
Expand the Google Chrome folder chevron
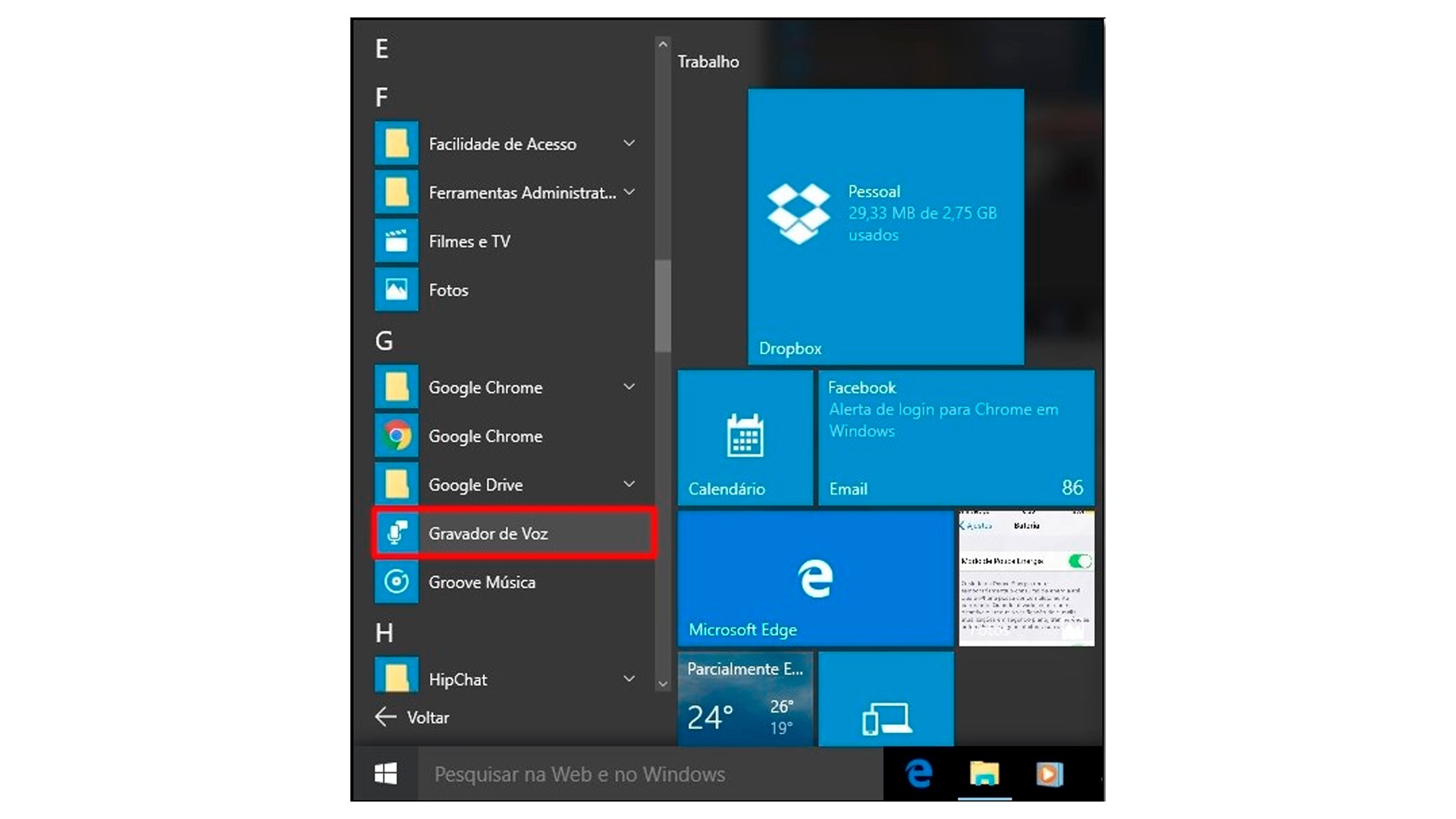(x=629, y=387)
